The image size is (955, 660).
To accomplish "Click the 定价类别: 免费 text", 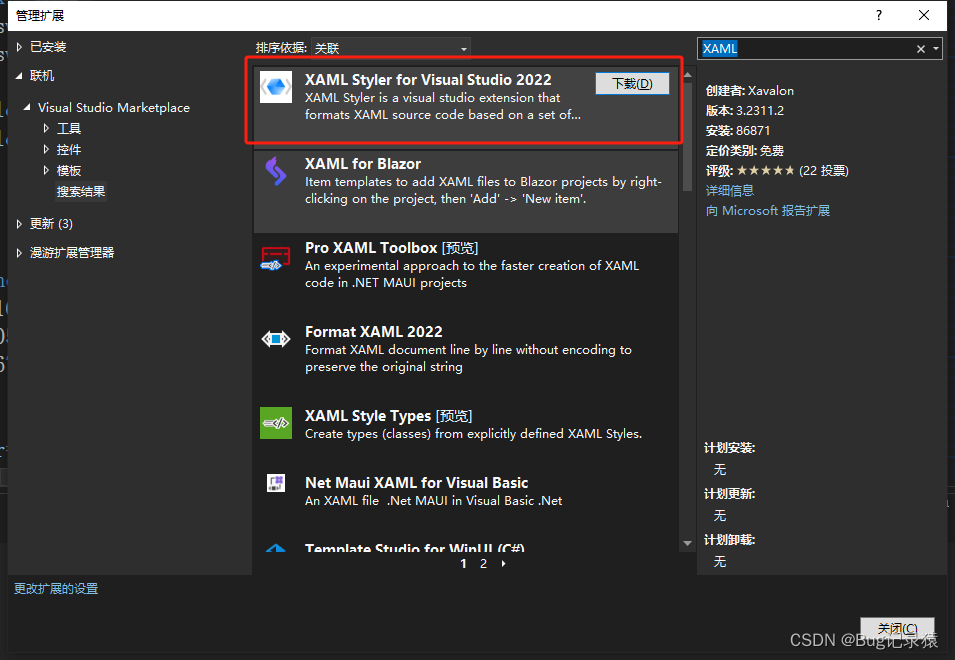I will coord(745,151).
